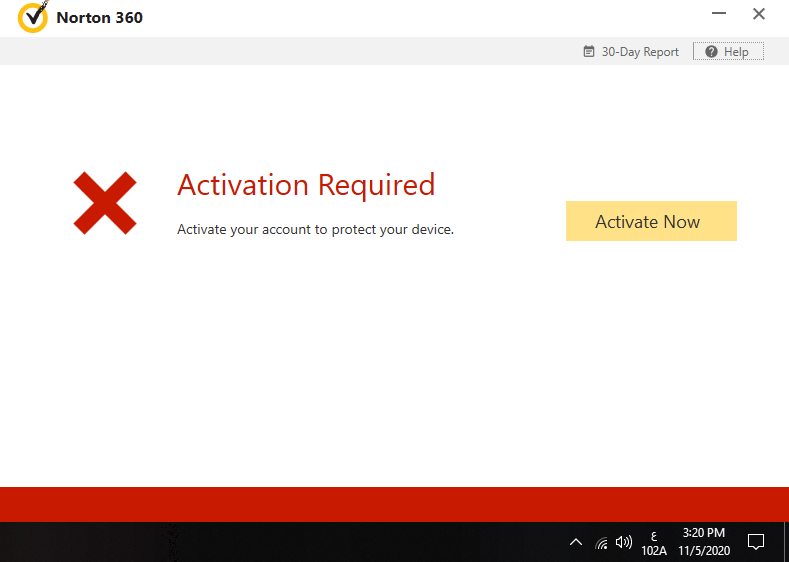Click the Norton 360 title text

coord(100,18)
